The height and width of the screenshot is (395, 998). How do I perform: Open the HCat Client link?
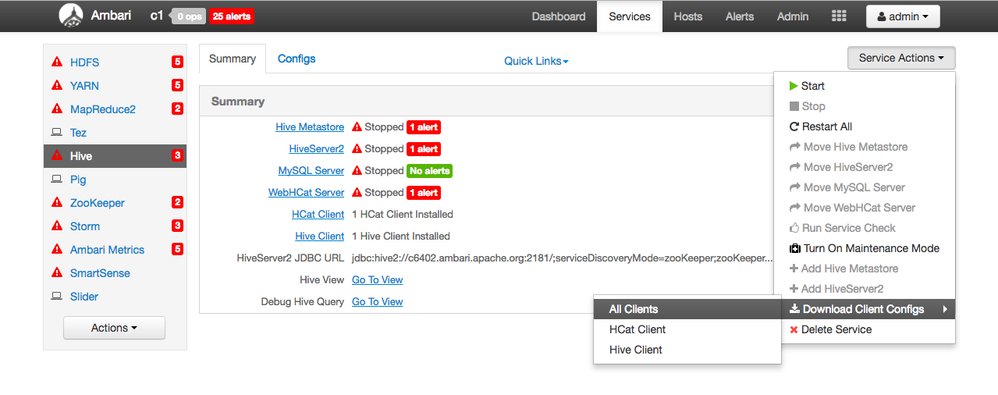318,214
